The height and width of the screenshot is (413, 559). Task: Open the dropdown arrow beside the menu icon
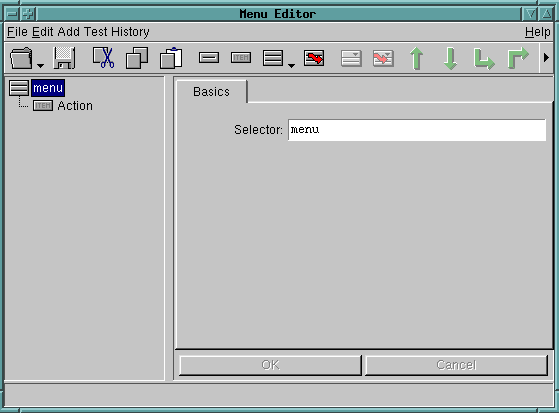[291, 66]
